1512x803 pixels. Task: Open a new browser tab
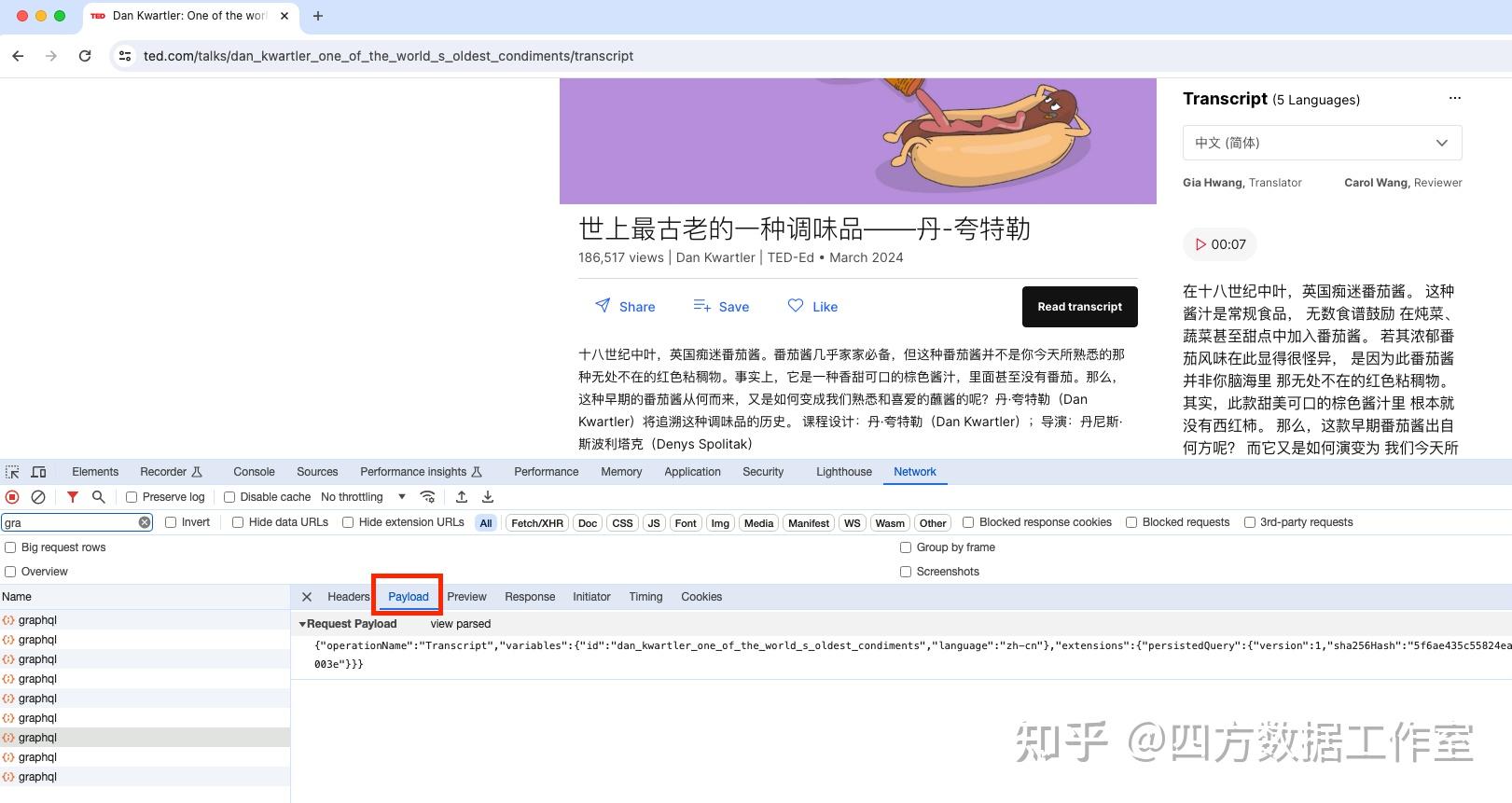tap(318, 16)
